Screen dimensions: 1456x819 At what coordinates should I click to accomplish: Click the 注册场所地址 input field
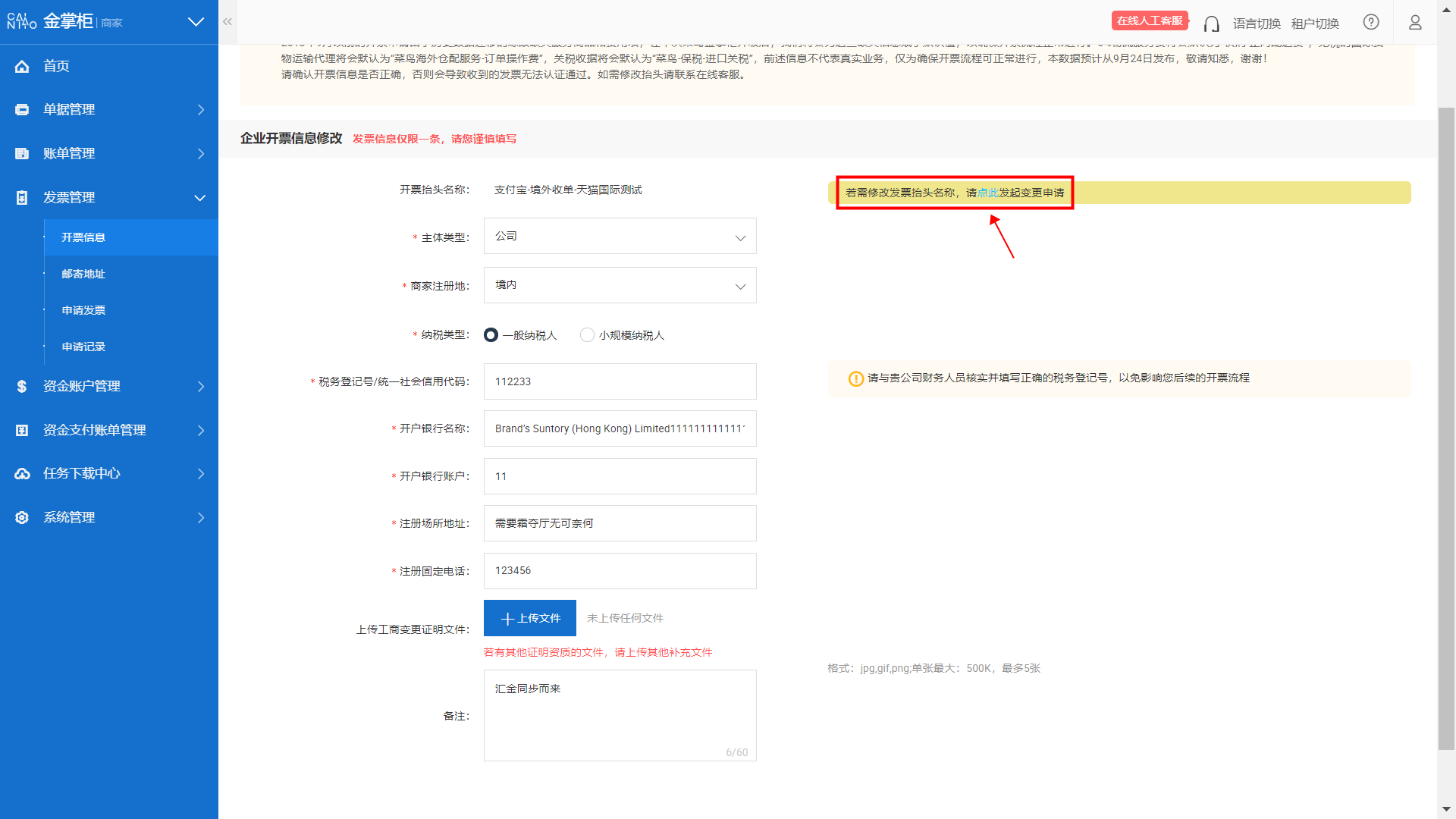pos(620,523)
